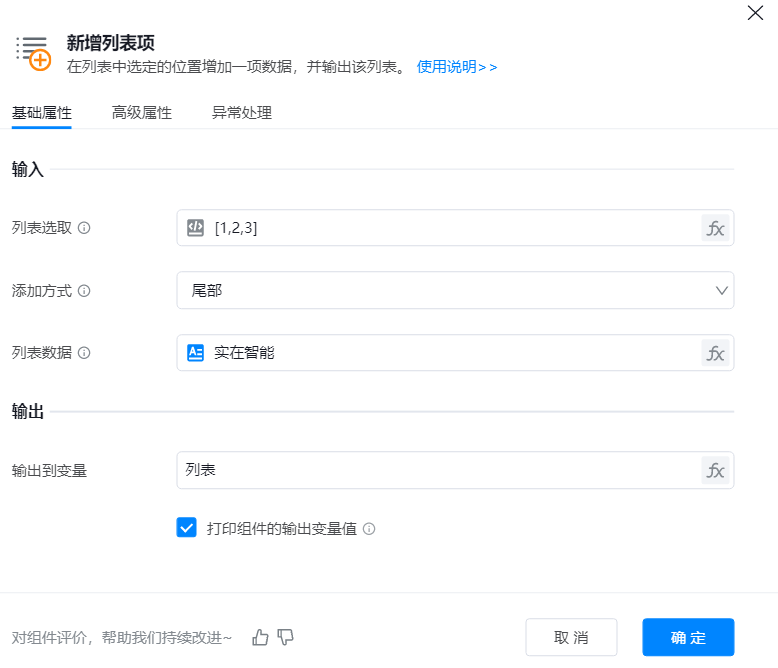Image resolution: width=778 pixels, height=668 pixels.
Task: Click the thumbs up rating icon
Action: coord(261,637)
